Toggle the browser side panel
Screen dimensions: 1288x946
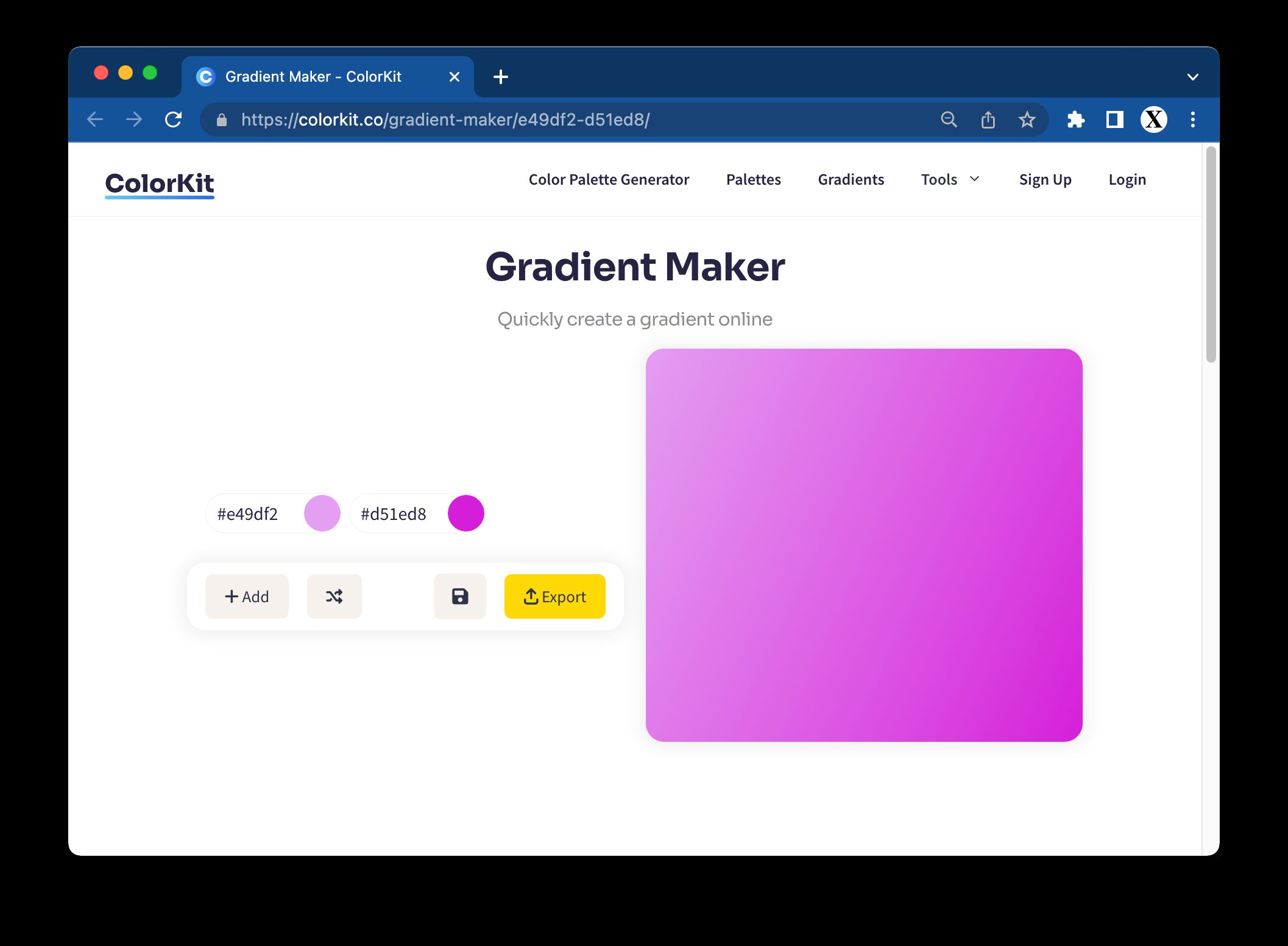pos(1115,119)
